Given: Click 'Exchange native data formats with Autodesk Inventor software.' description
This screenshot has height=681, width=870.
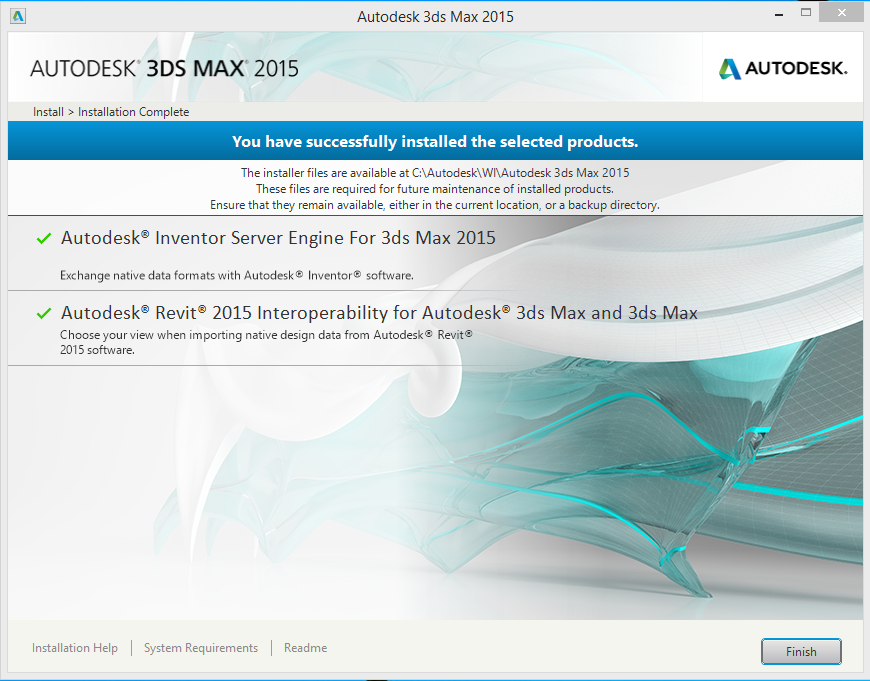Looking at the screenshot, I should point(237,275).
